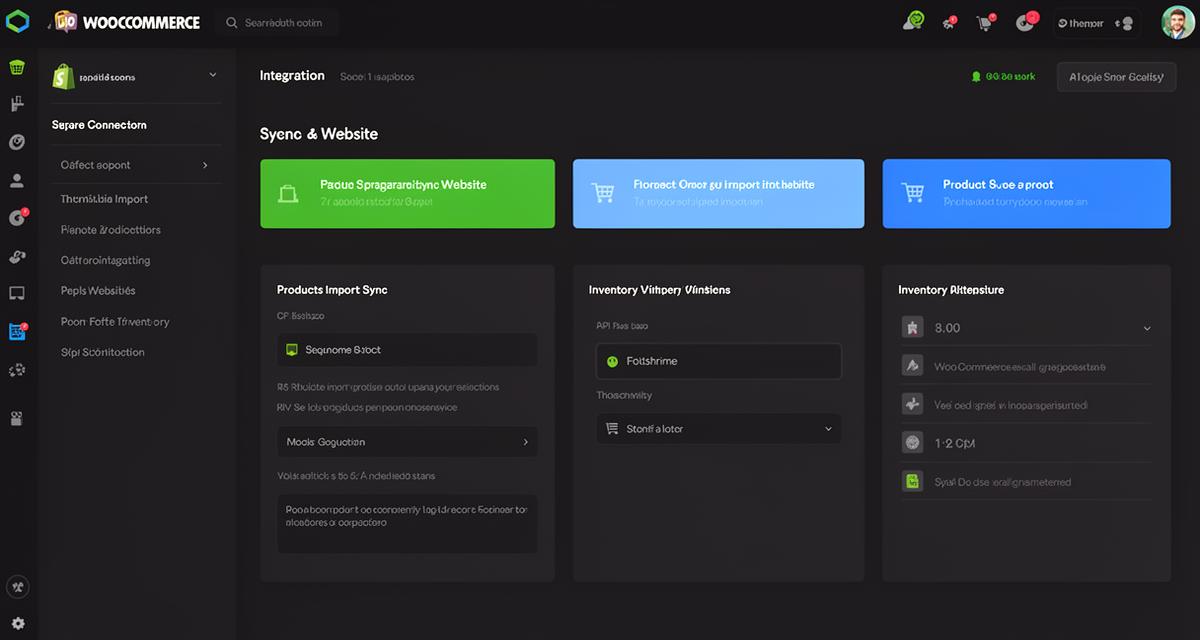Click the hexagon app logo at top-left
The height and width of the screenshot is (640, 1200).
point(17,21)
